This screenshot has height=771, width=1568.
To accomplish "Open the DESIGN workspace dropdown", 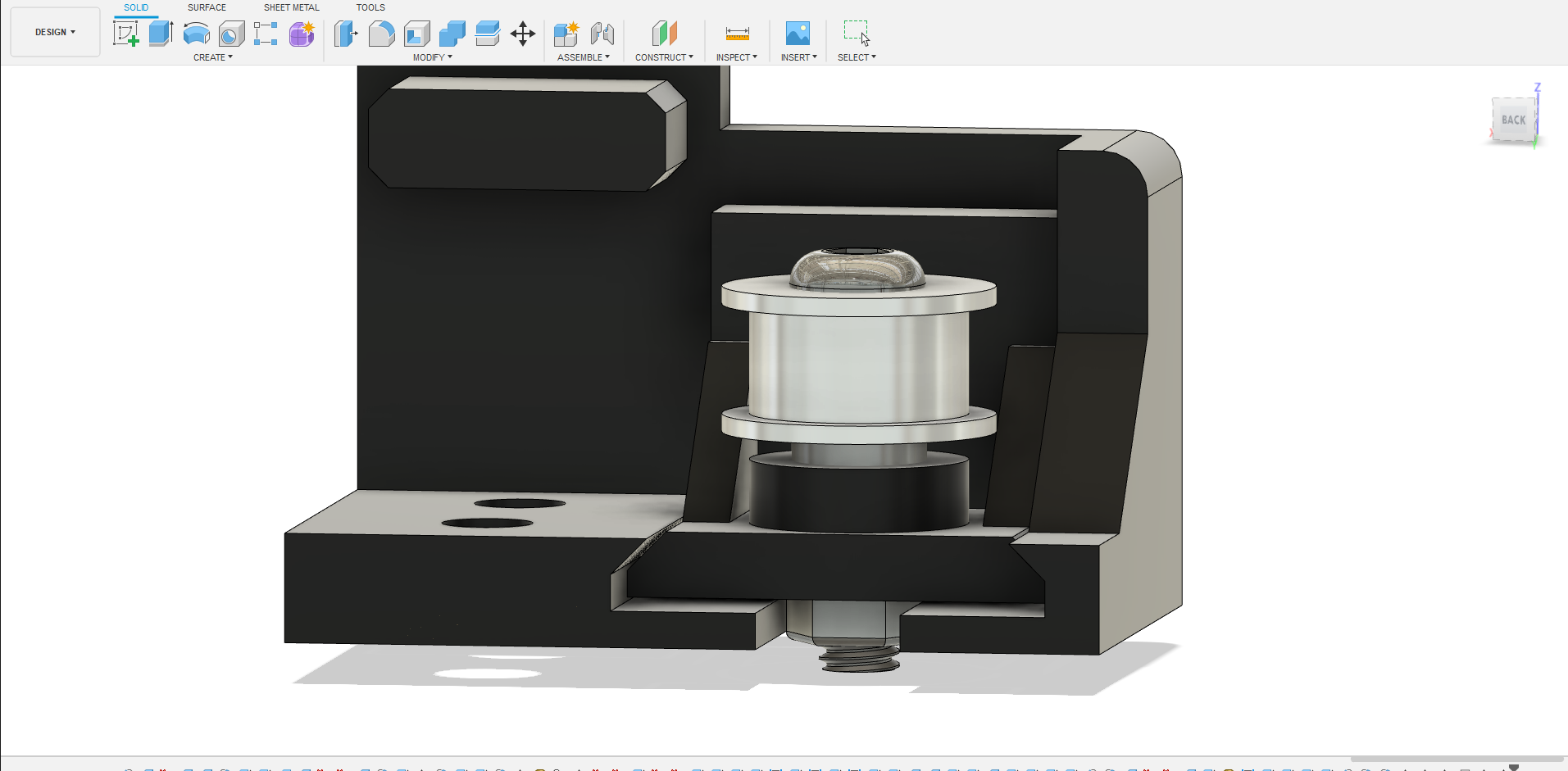I will tap(55, 32).
